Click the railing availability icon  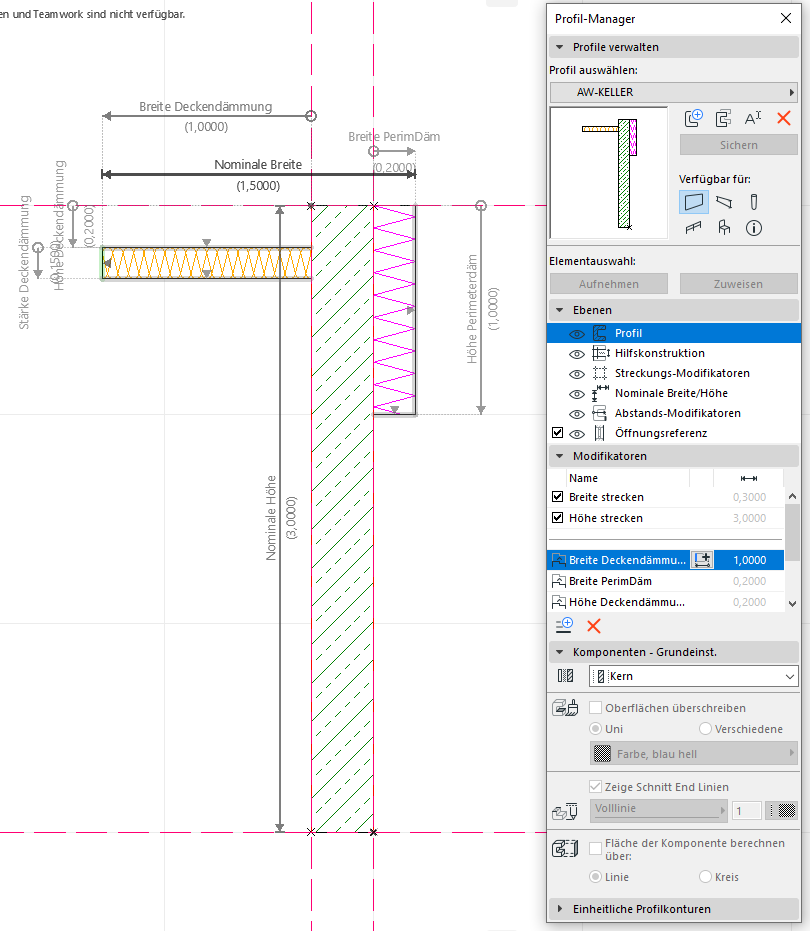(694, 228)
